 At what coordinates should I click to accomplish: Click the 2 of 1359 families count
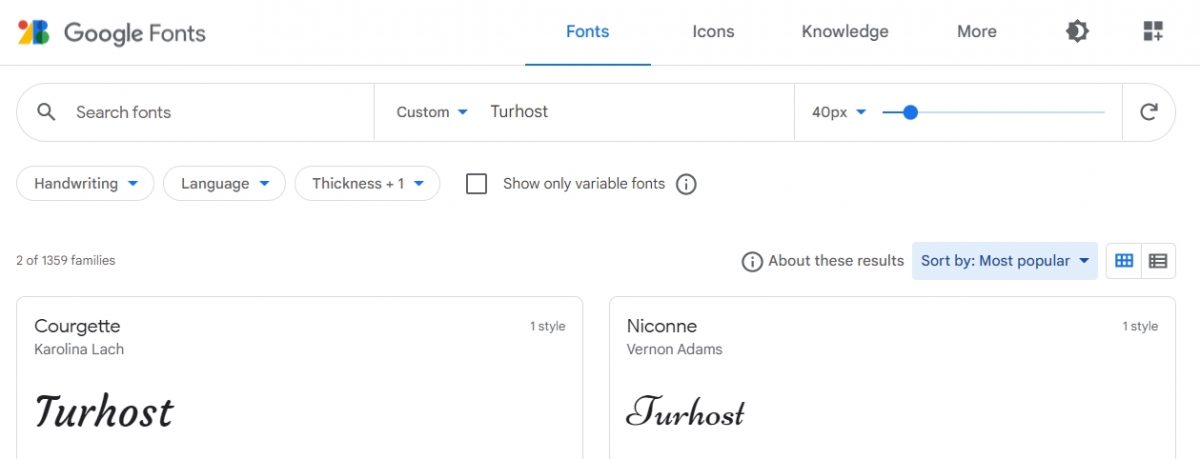point(66,261)
